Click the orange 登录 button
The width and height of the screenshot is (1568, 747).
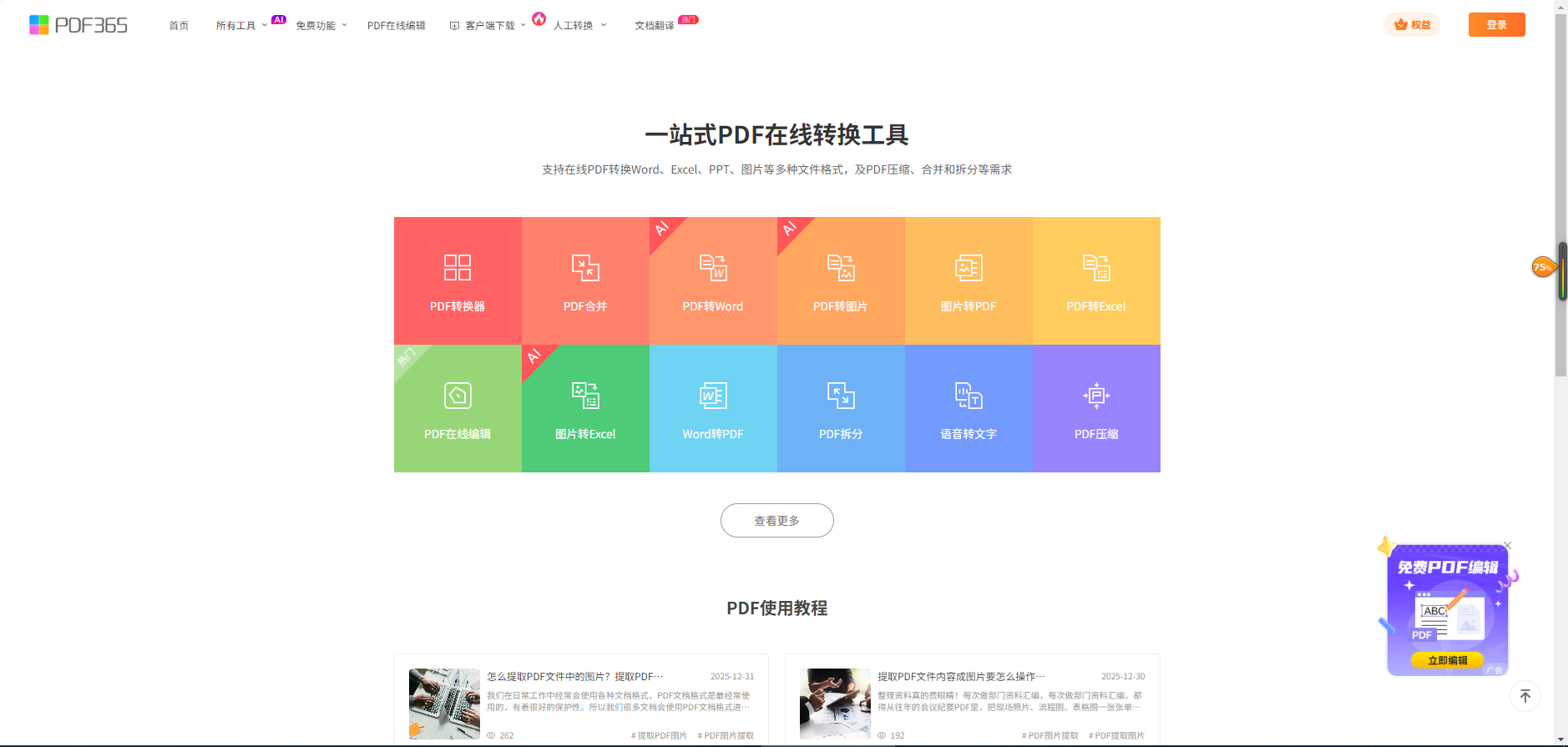tap(1496, 25)
